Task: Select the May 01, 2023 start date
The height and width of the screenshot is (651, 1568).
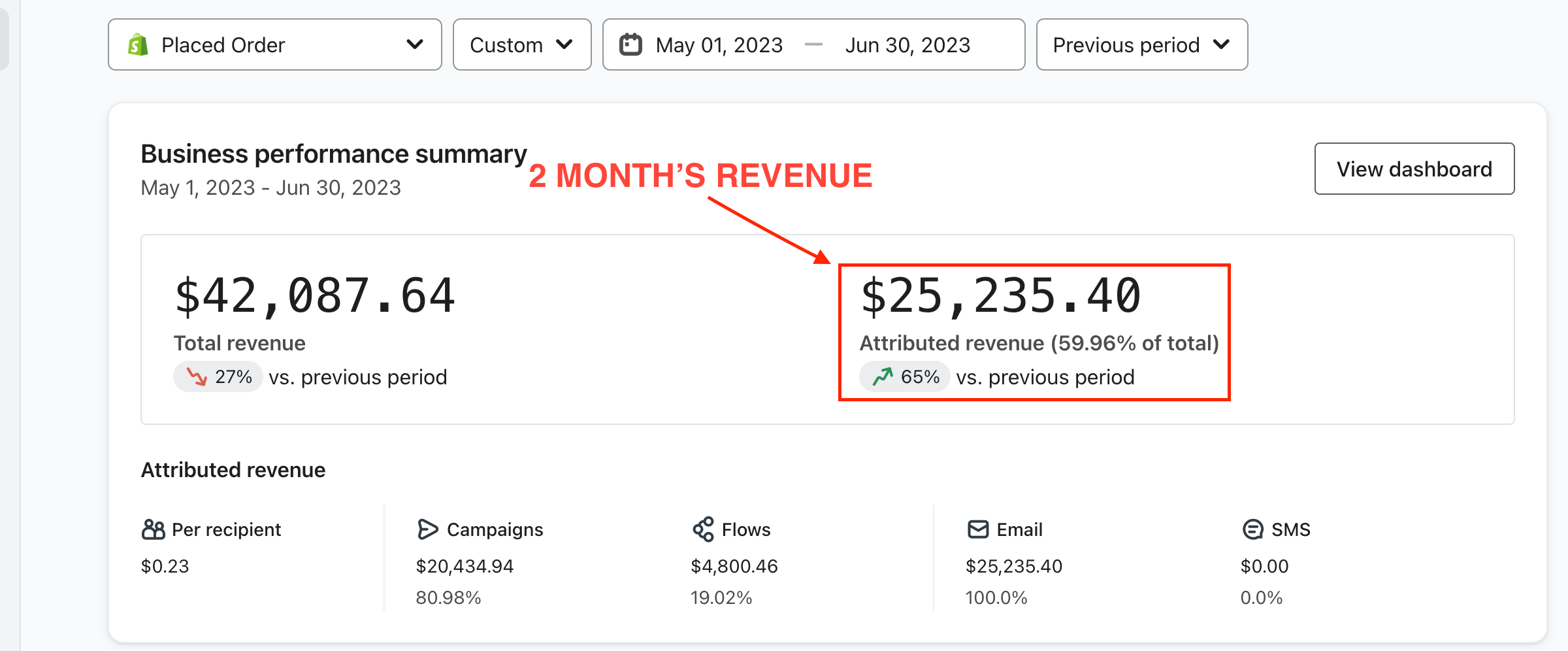Action: [719, 45]
